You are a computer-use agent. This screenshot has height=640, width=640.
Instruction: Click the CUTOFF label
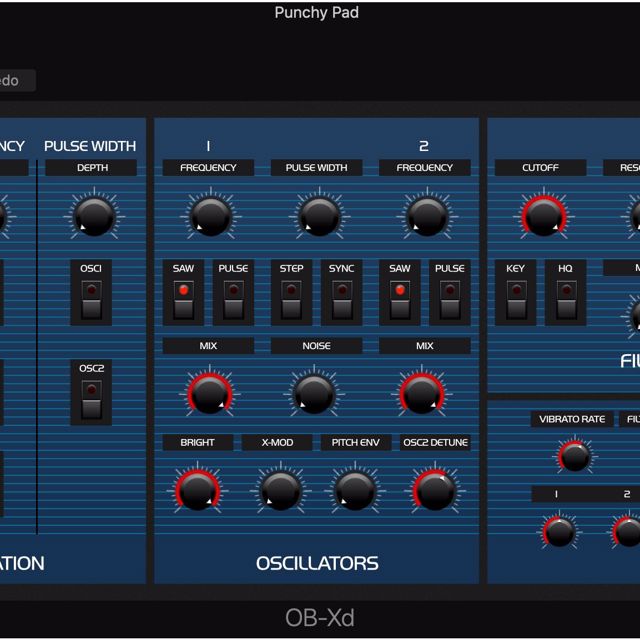coord(540,168)
